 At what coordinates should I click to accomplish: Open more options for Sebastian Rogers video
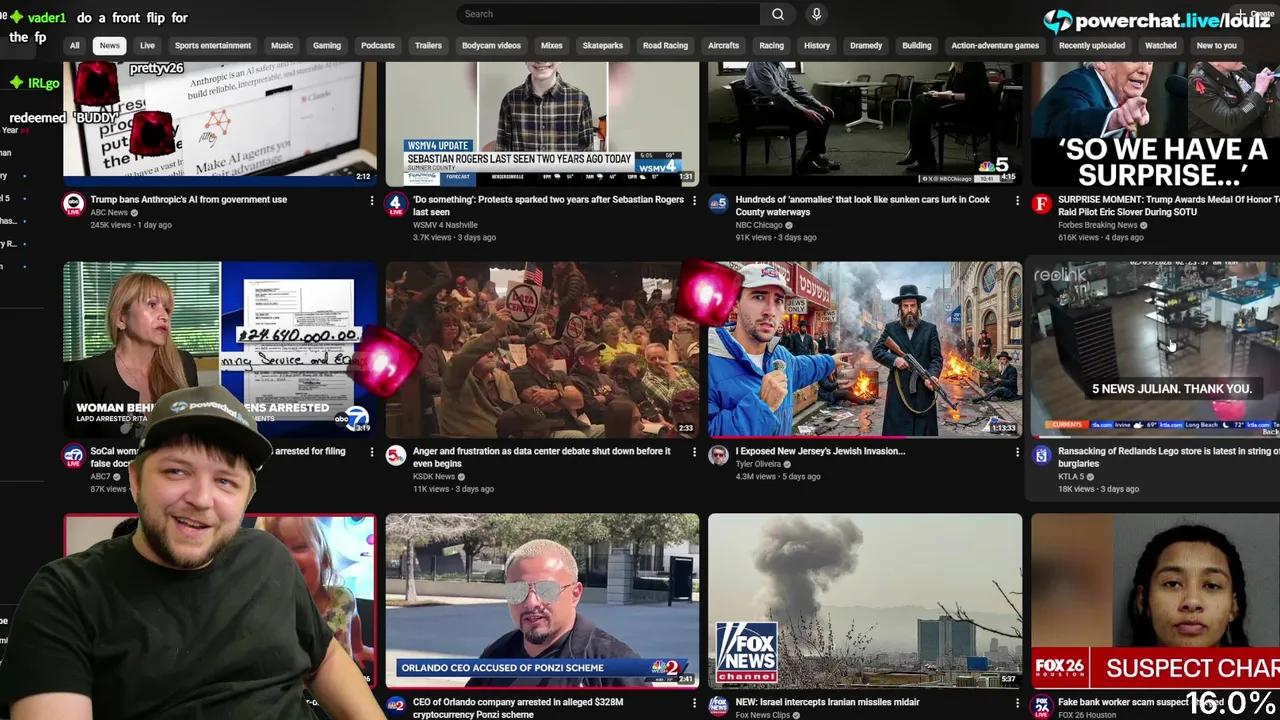694,201
